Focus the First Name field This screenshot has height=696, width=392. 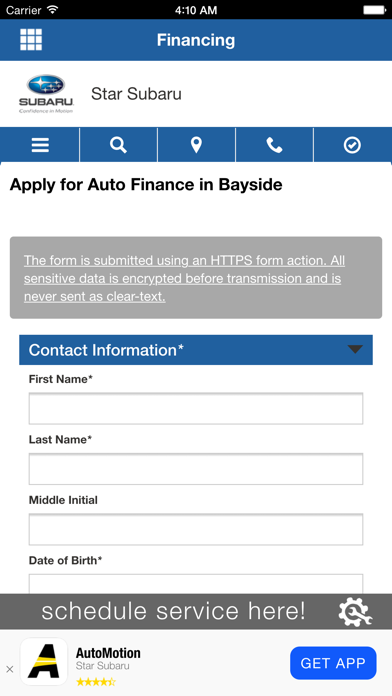tap(196, 408)
